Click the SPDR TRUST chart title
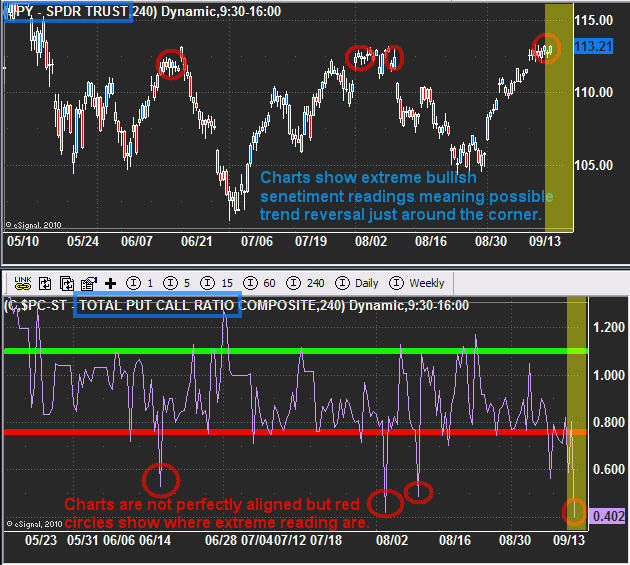 (80, 12)
